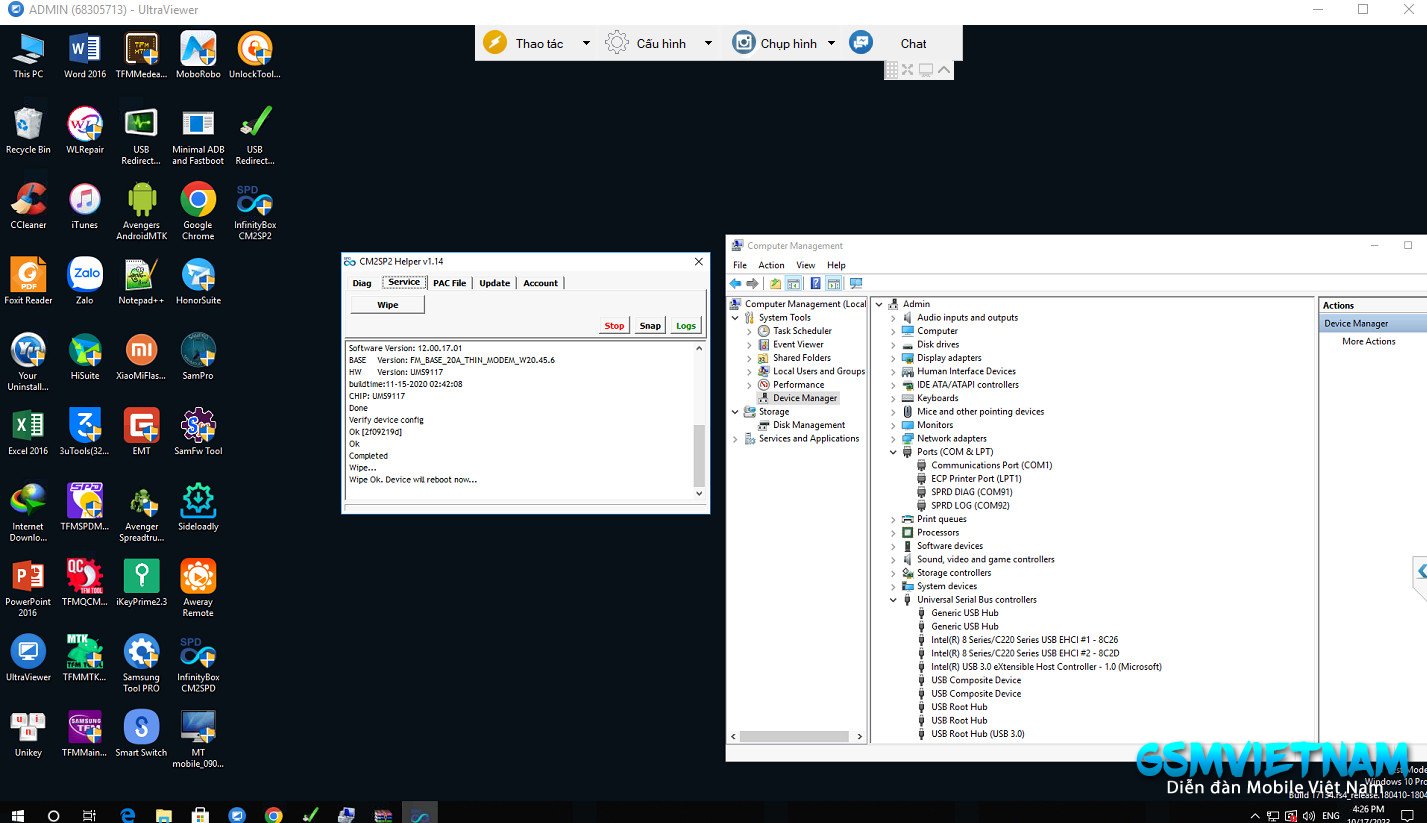This screenshot has width=1427, height=823.
Task: Launch MoboRobo from the desktop
Action: (x=198, y=55)
